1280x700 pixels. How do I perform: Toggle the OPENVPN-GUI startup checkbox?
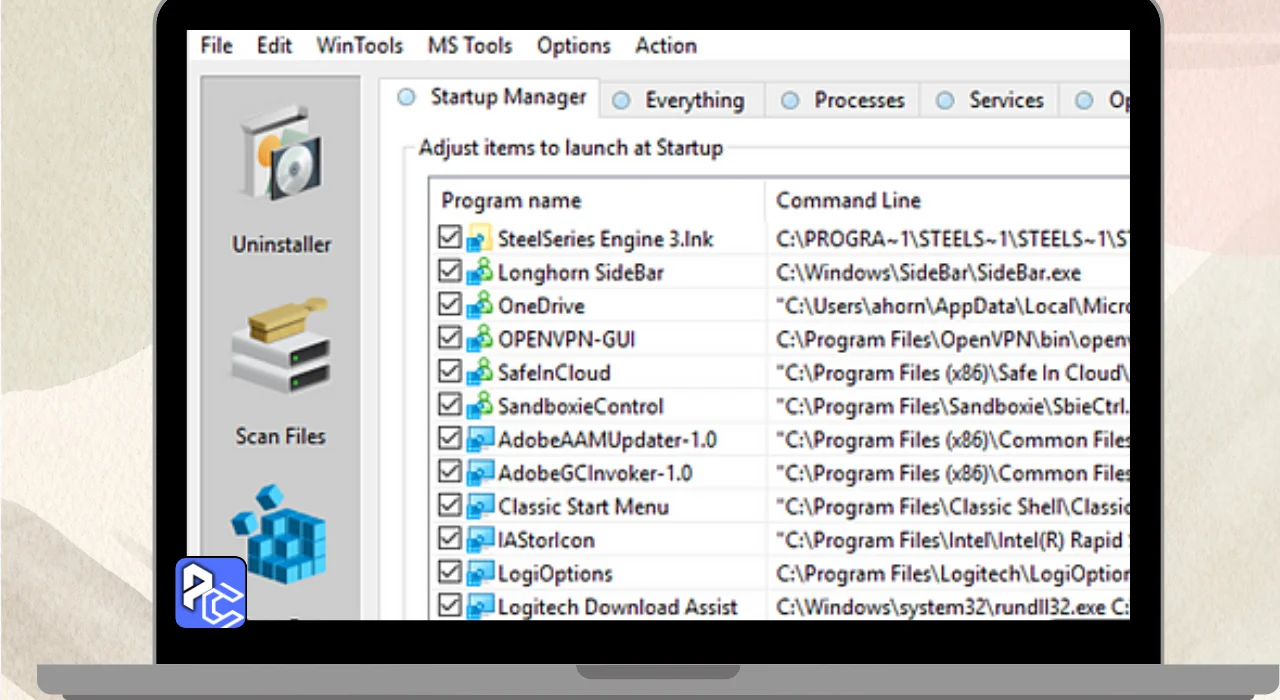(450, 339)
